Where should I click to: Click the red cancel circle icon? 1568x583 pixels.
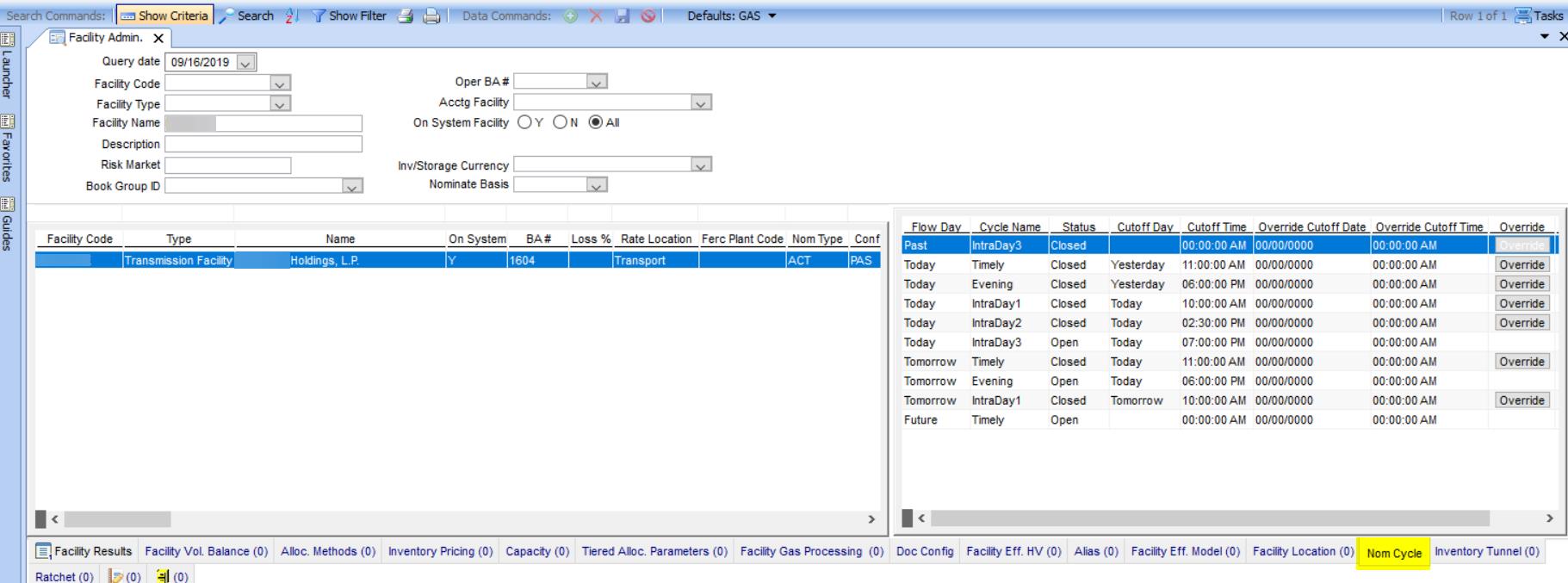click(648, 16)
